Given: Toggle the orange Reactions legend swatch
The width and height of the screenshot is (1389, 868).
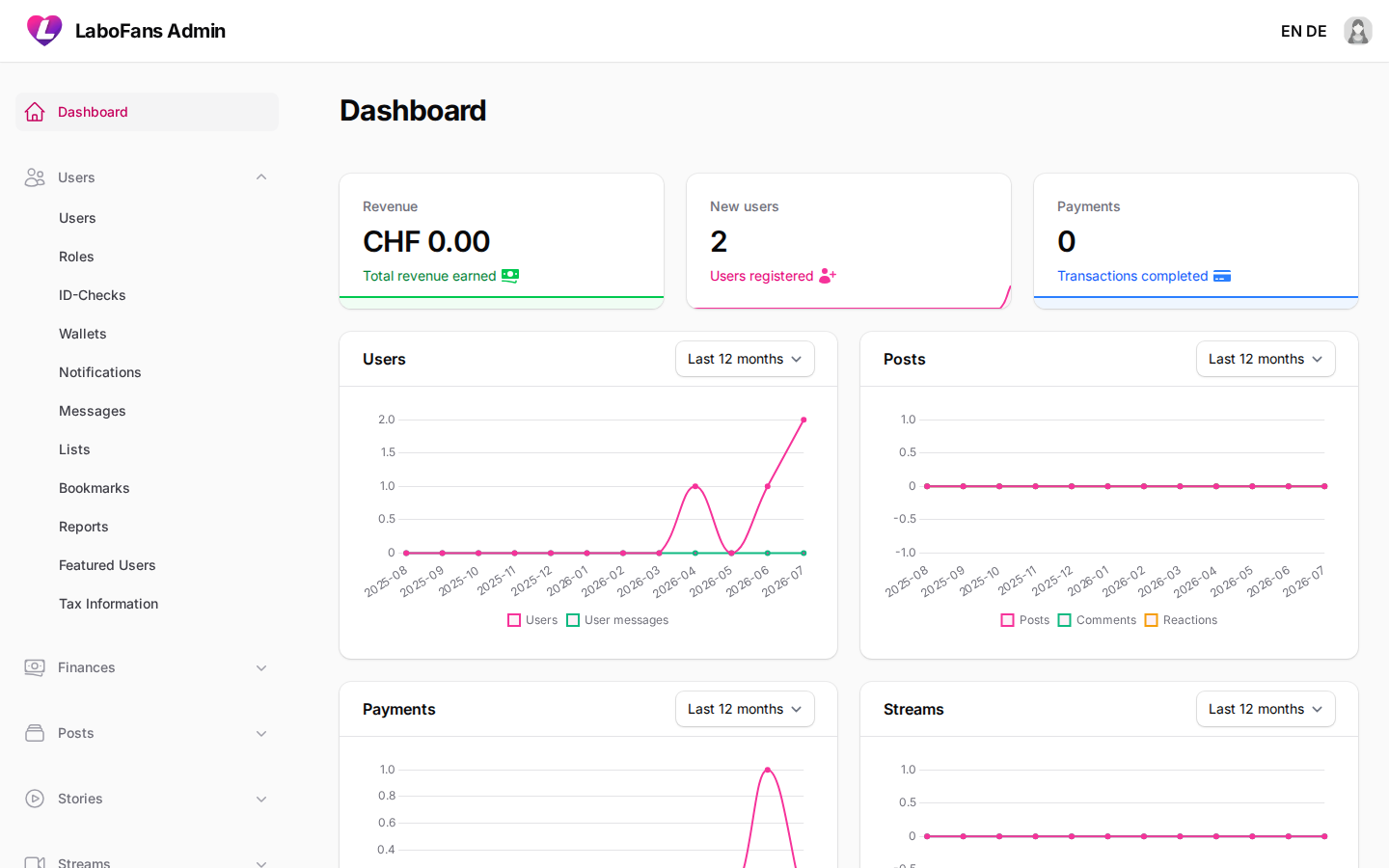Looking at the screenshot, I should click(x=1151, y=620).
